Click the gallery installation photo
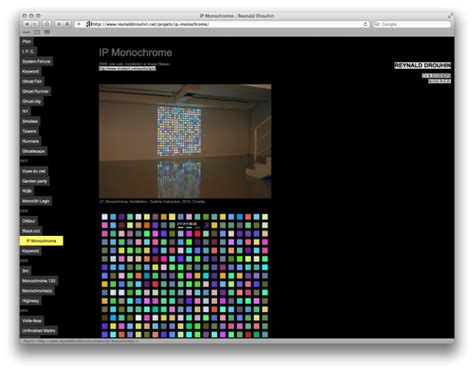This screenshot has width=474, height=371. (185, 141)
